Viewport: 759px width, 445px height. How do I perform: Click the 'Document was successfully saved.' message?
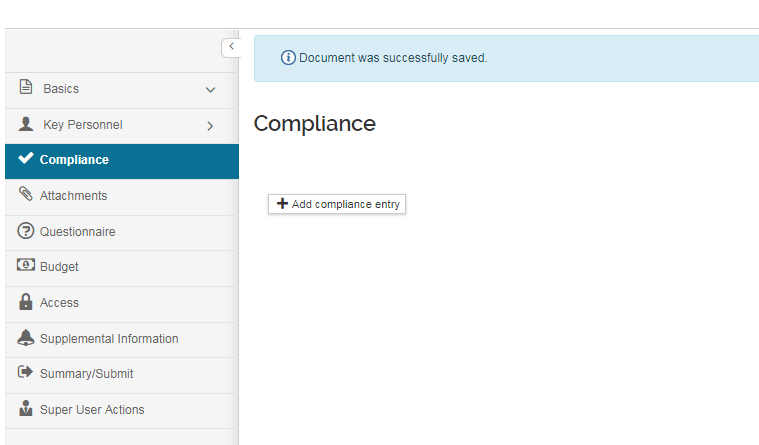[393, 58]
